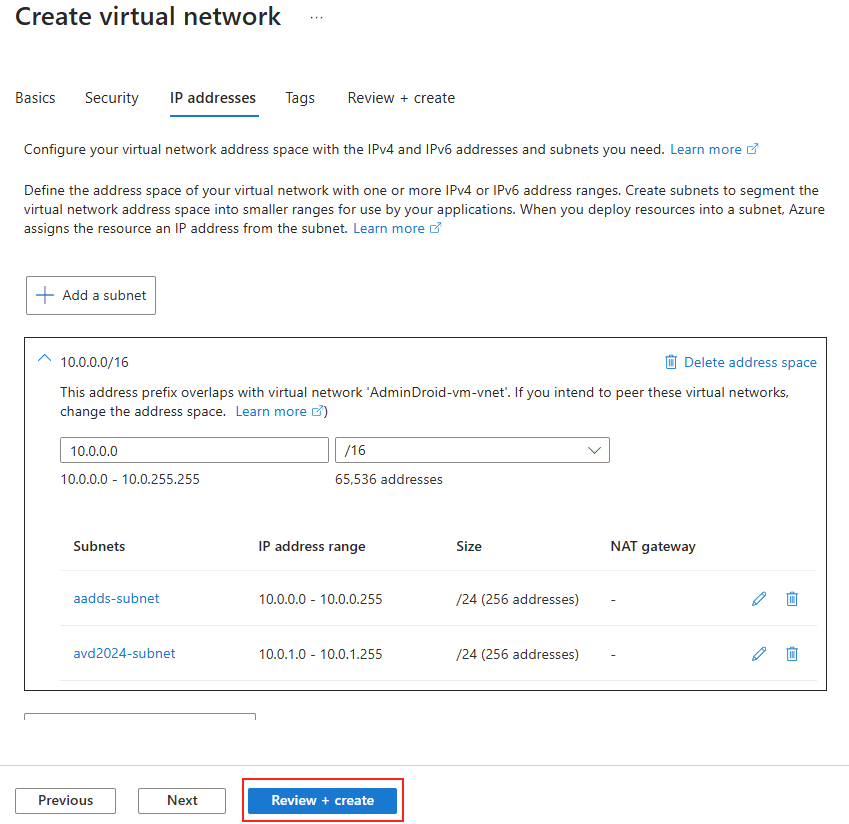849x824 pixels.
Task: Delete the avd2024-subnet using trash icon
Action: tap(792, 653)
